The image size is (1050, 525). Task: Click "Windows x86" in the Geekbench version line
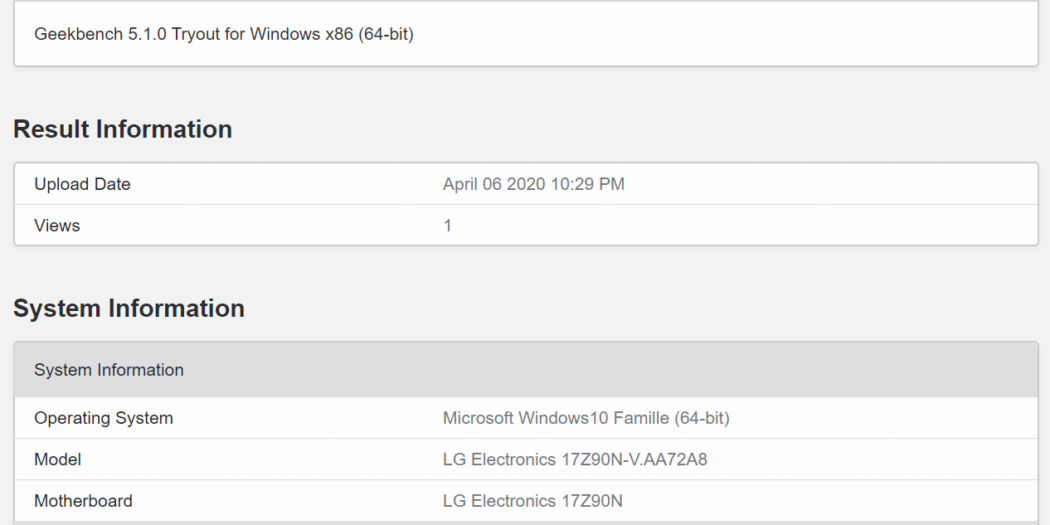pos(299,35)
